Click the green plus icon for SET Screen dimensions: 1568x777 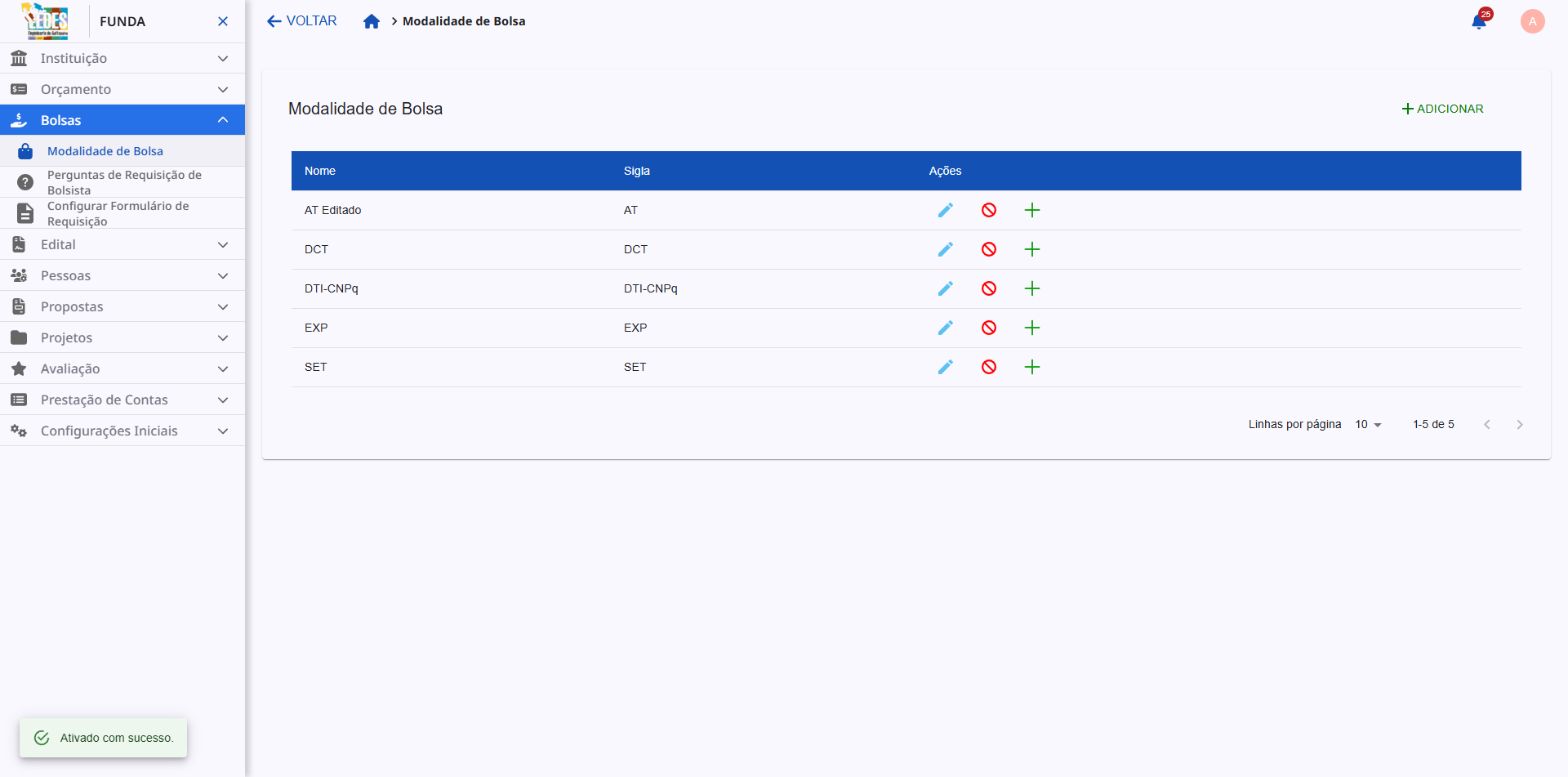1032,367
